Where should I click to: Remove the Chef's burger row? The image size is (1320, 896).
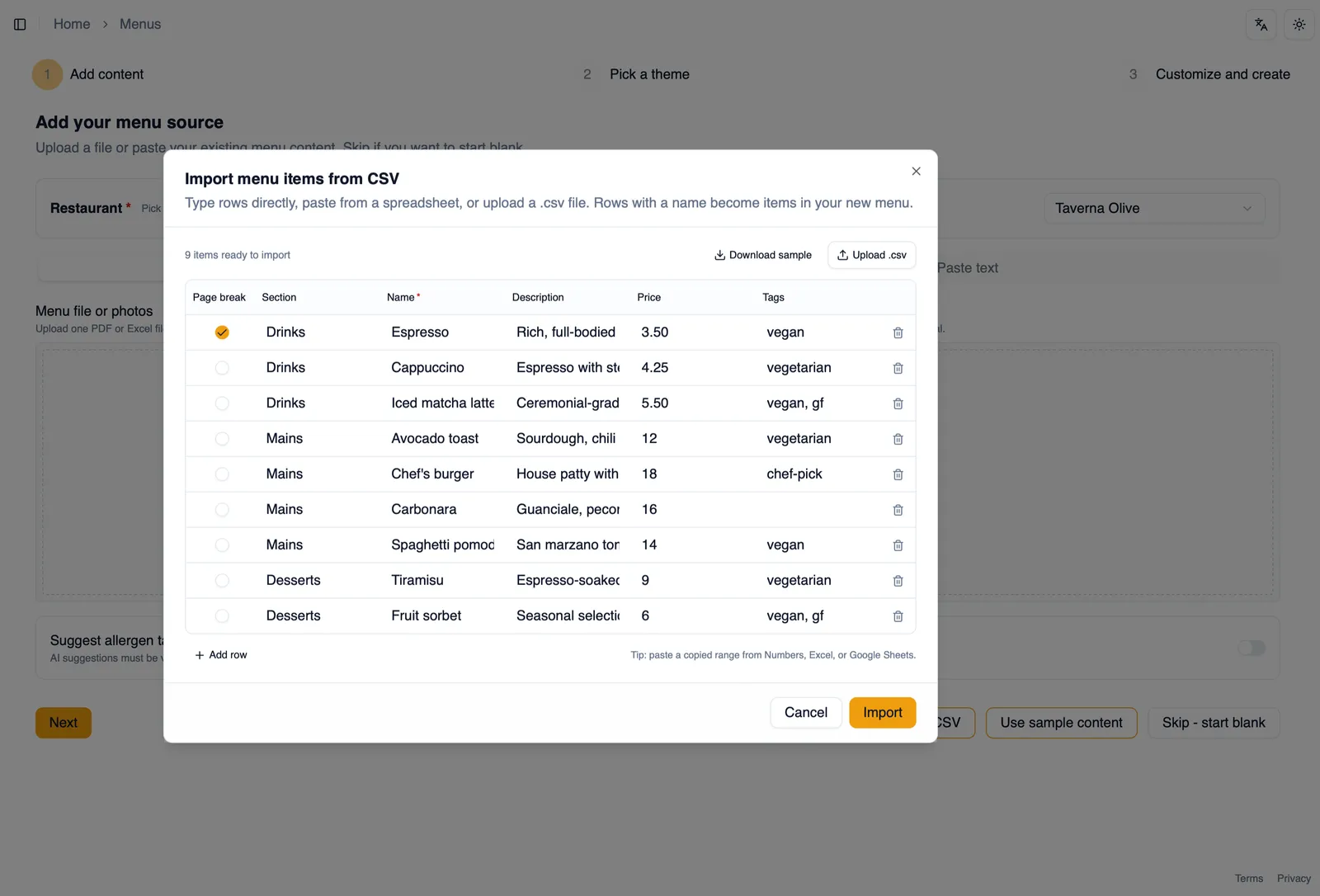(x=898, y=474)
